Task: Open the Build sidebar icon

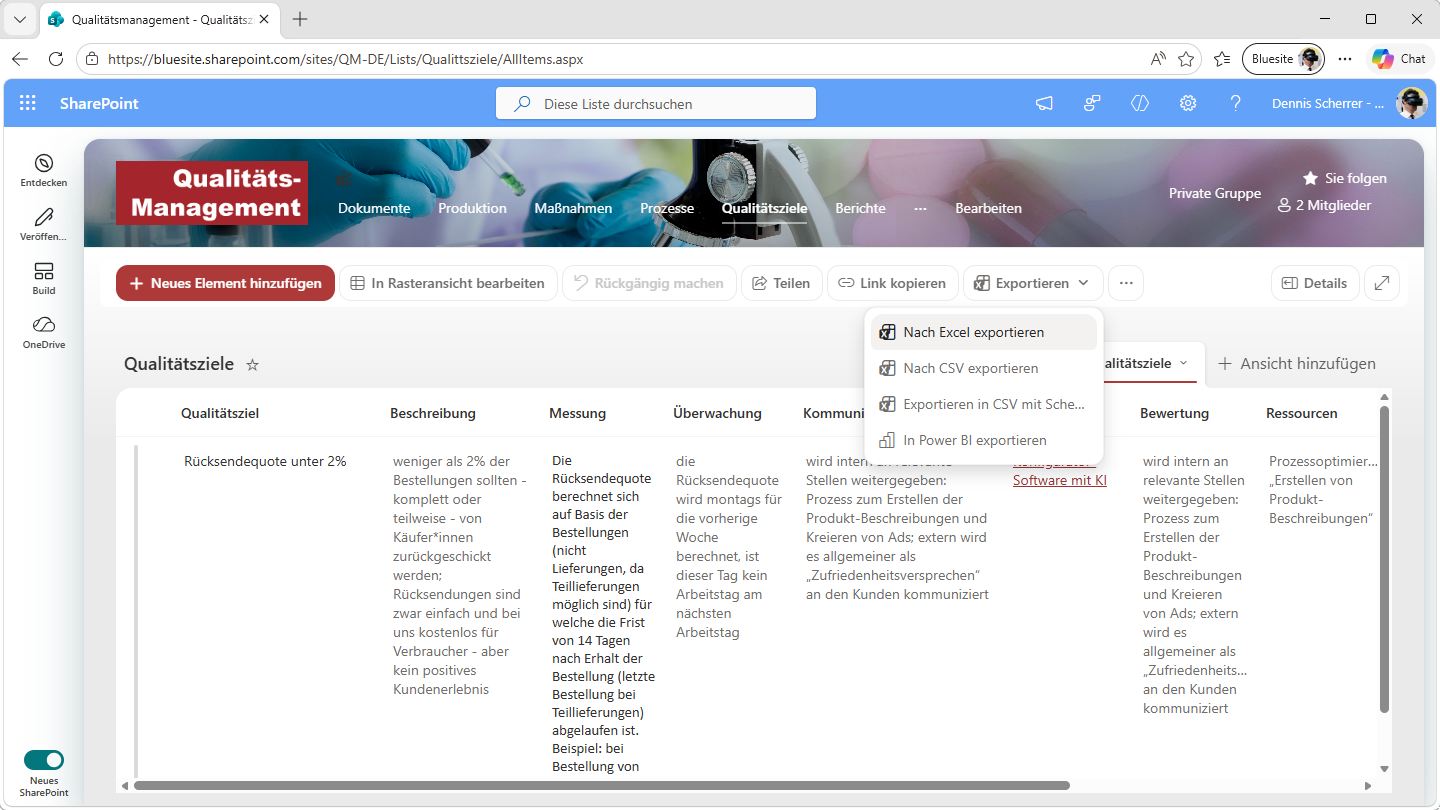Action: [x=43, y=272]
